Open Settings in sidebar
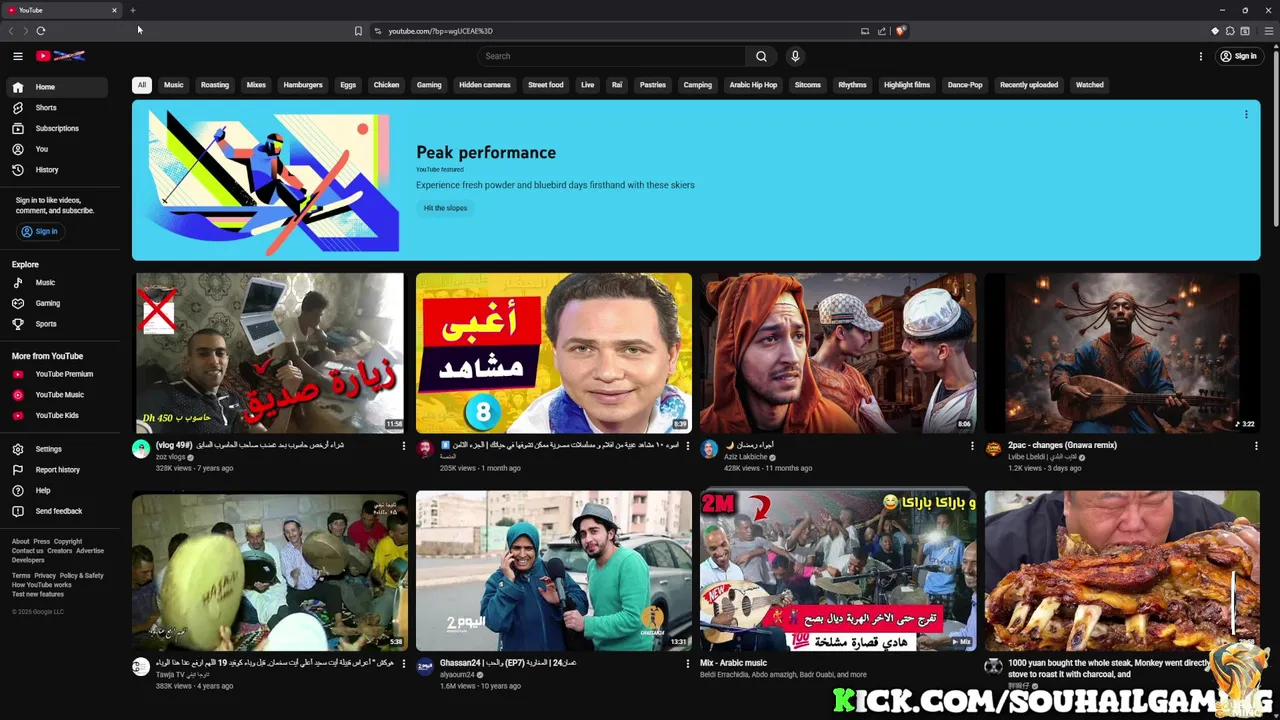Screen dimensions: 1280x720 (56, 449)
